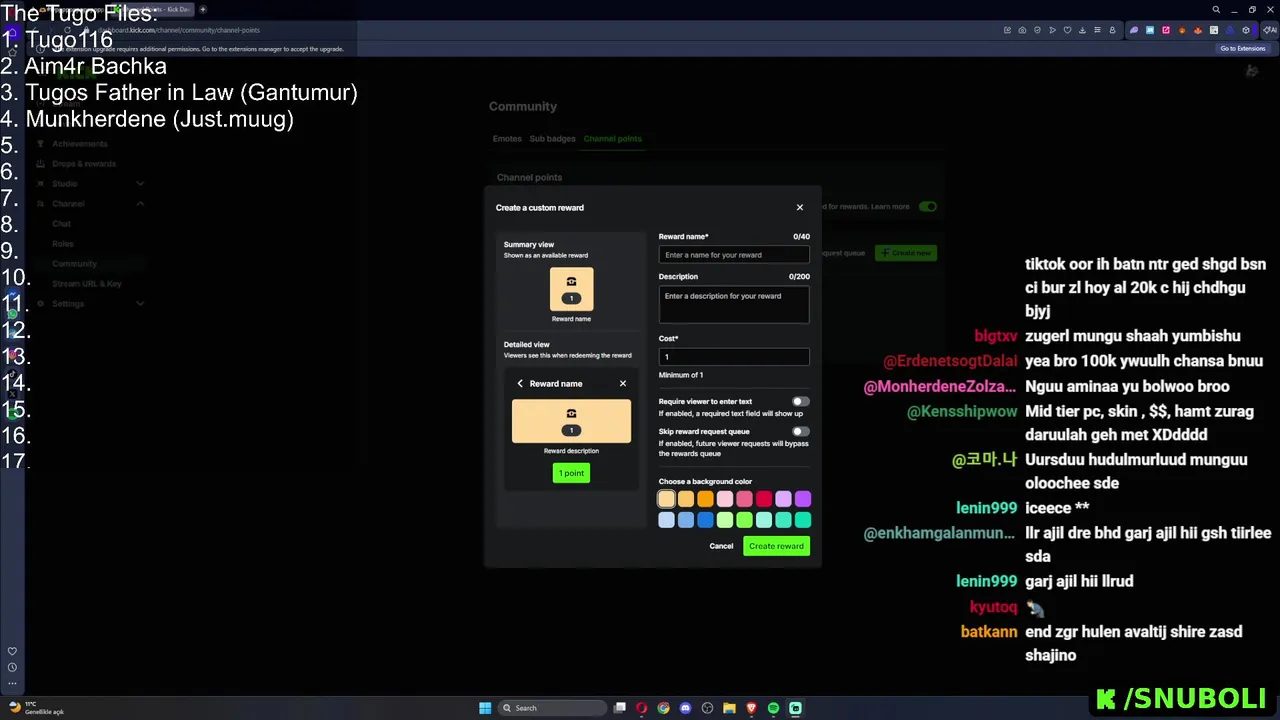The width and height of the screenshot is (1280, 720).
Task: Open Achievements in the dashboard sidebar
Action: [79, 144]
